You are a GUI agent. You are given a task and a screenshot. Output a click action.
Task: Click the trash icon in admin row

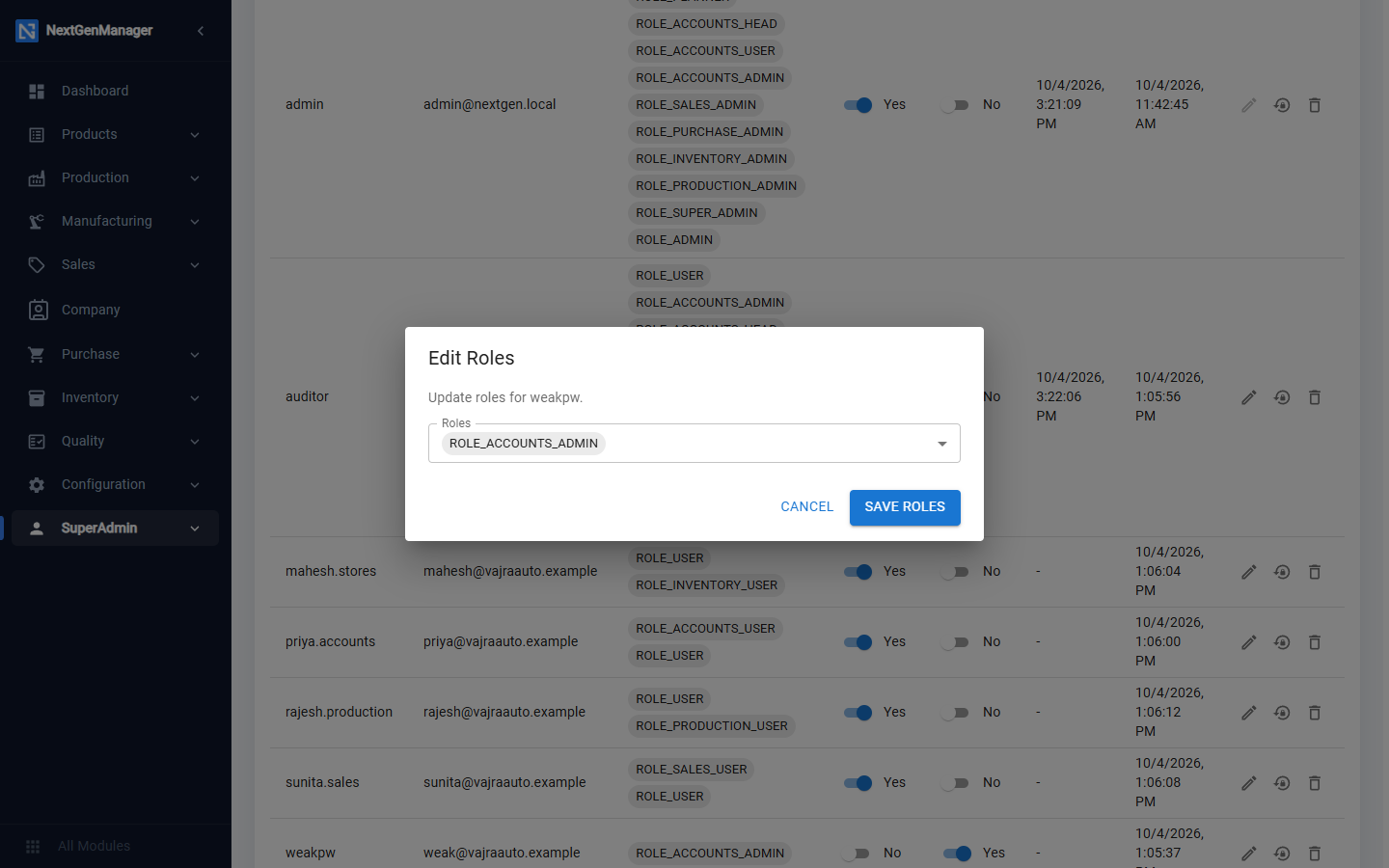1315,105
